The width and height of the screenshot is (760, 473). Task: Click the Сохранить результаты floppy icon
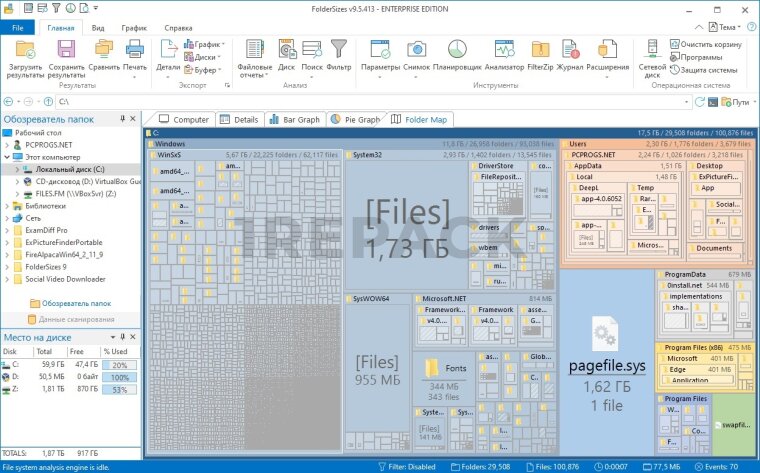(x=66, y=50)
